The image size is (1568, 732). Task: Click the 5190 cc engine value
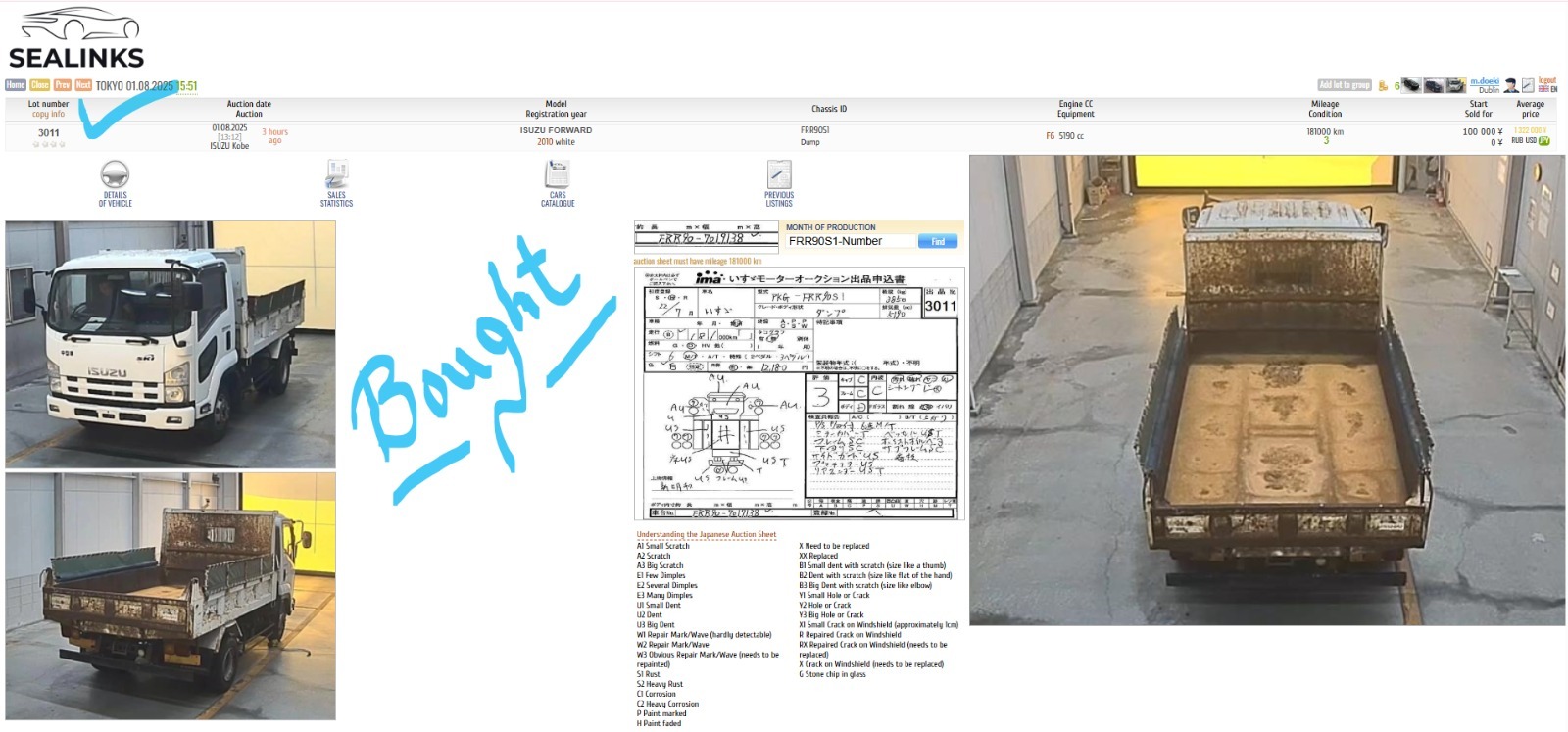coord(1071,136)
